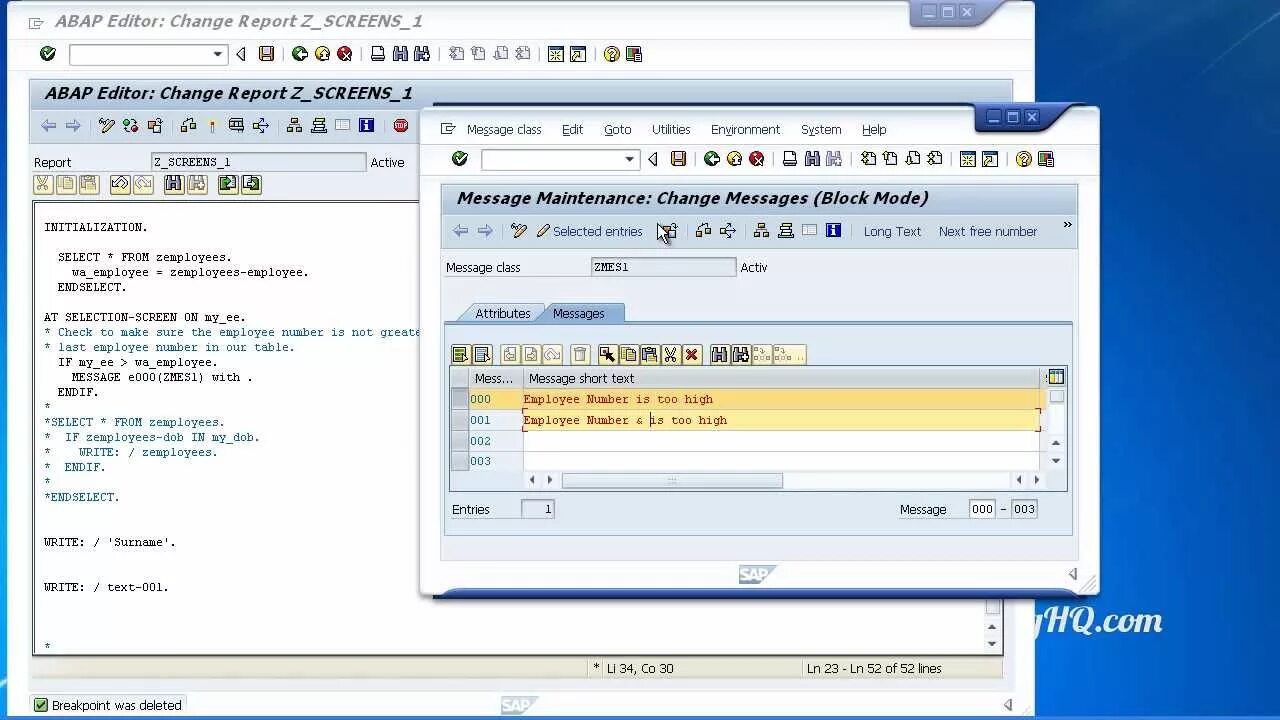
Task: Select row 001 using its row selector
Action: tap(460, 420)
